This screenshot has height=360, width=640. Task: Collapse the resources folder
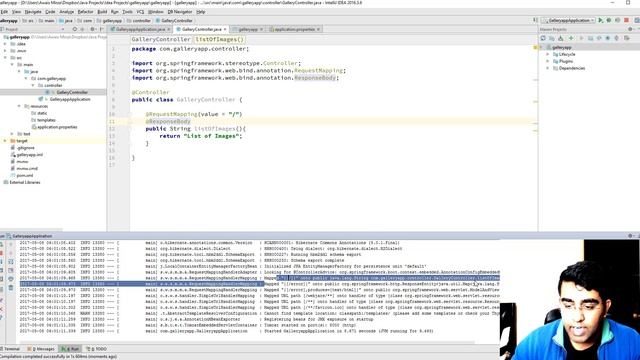pos(19,106)
